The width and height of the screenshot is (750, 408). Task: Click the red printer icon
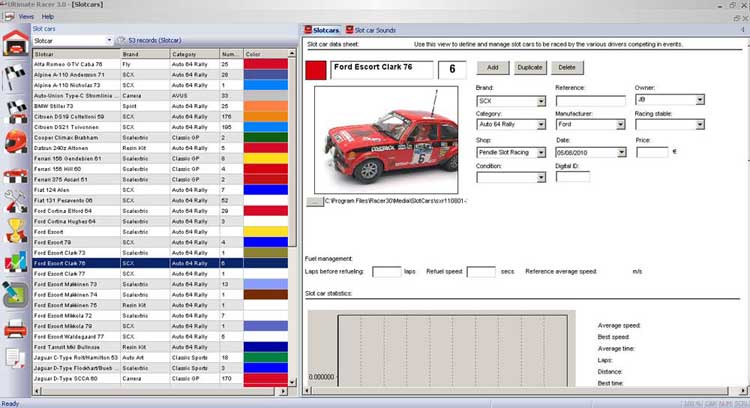tap(15, 326)
